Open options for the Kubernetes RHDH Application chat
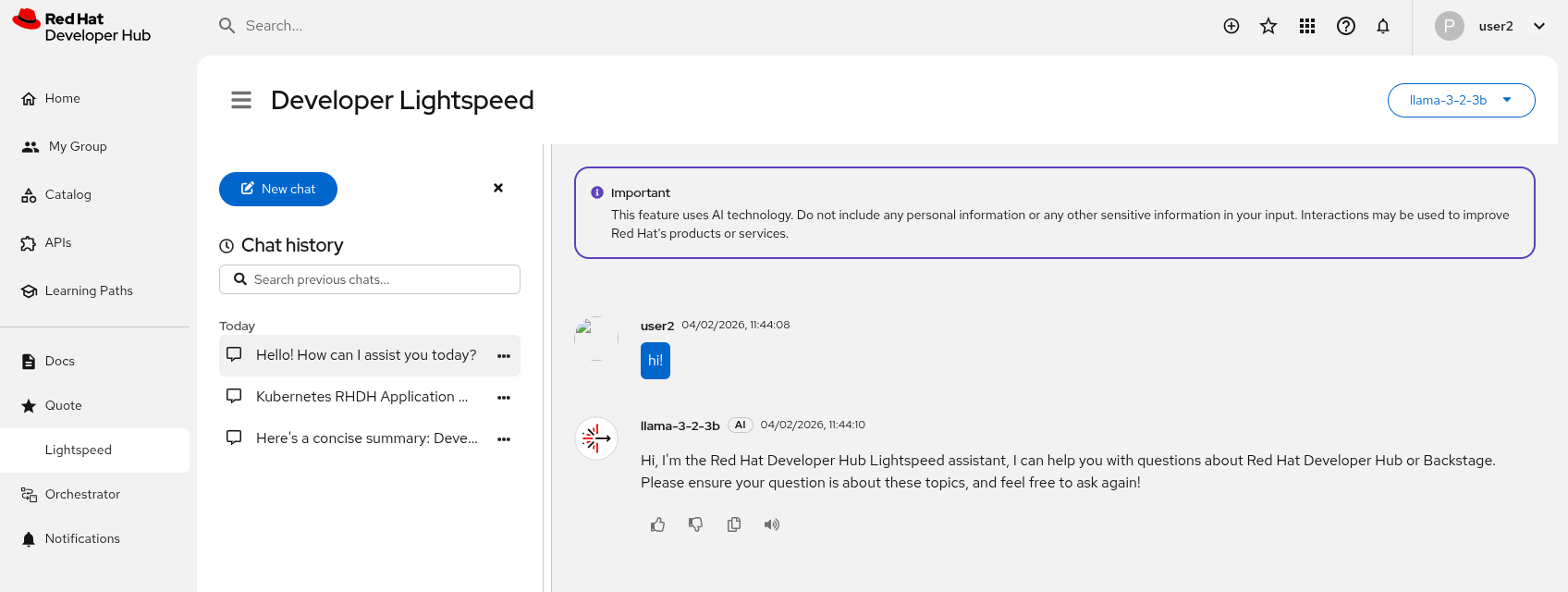The width and height of the screenshot is (1568, 592). pos(504,398)
